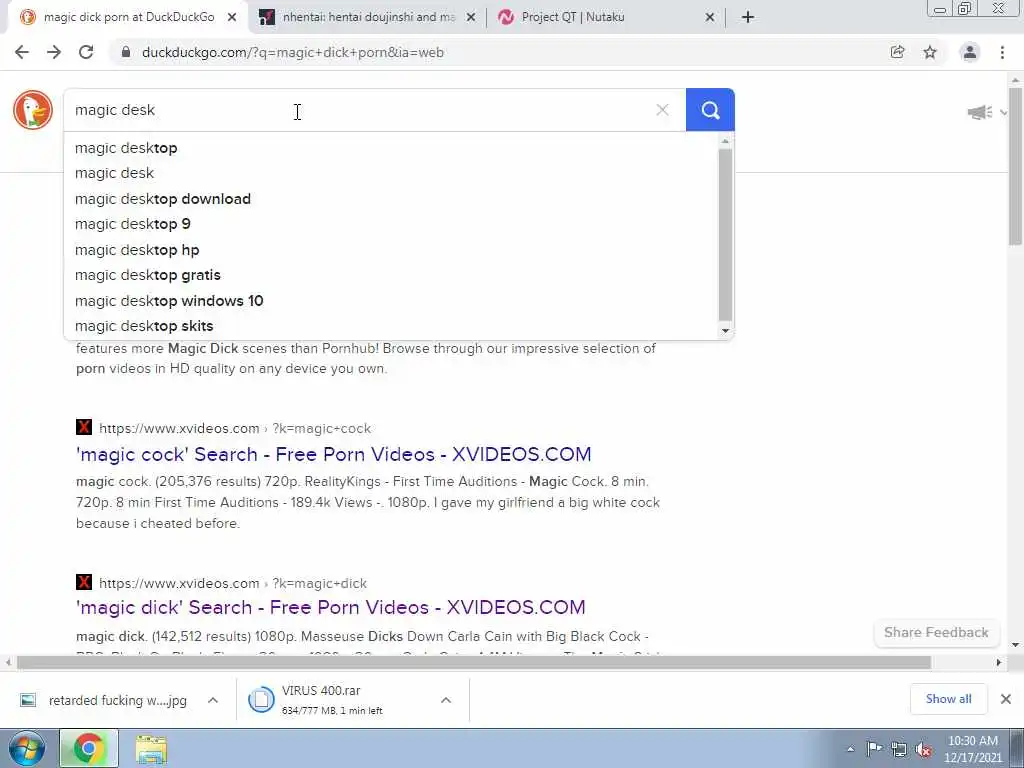Clear the search box with the X
Screen dimensions: 1024x768
(x=662, y=110)
